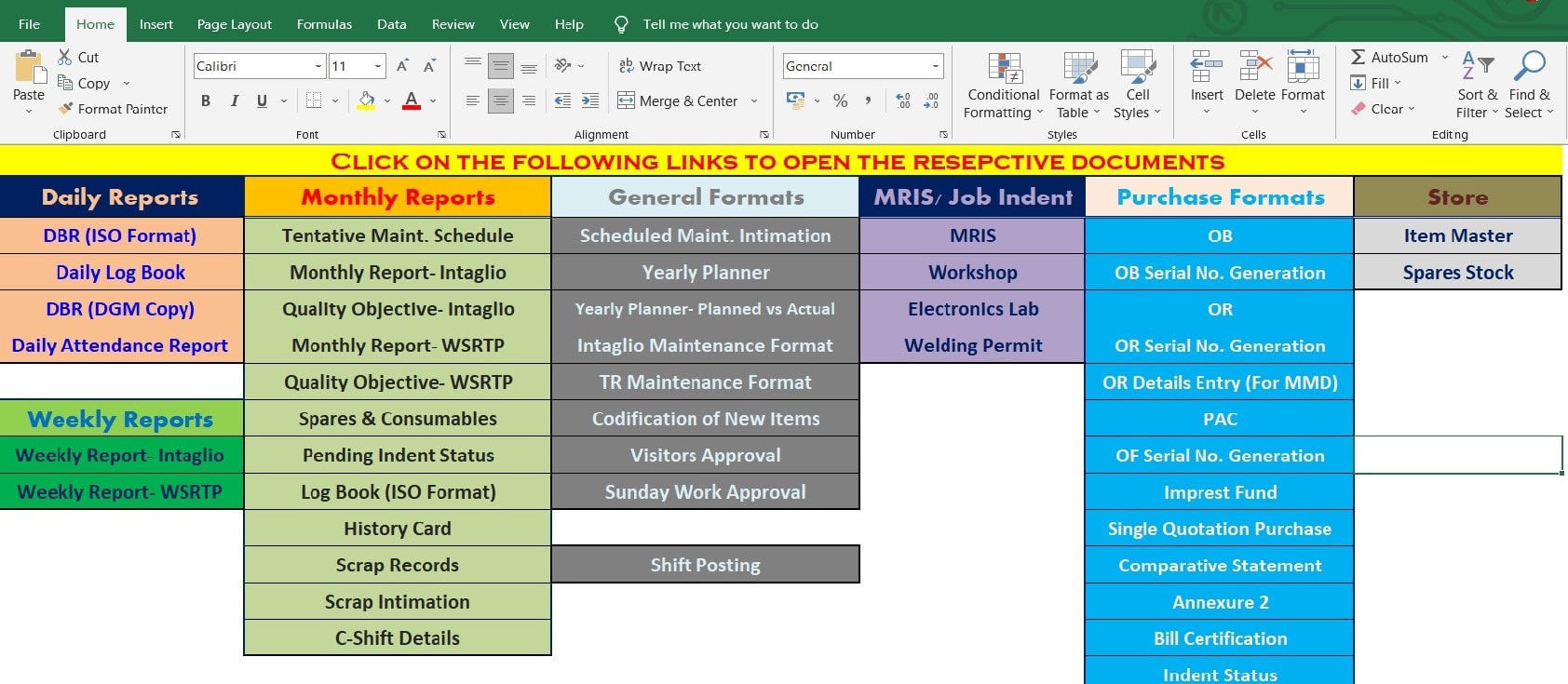Switch to the Insert tab
This screenshot has width=1568, height=684.
156,24
